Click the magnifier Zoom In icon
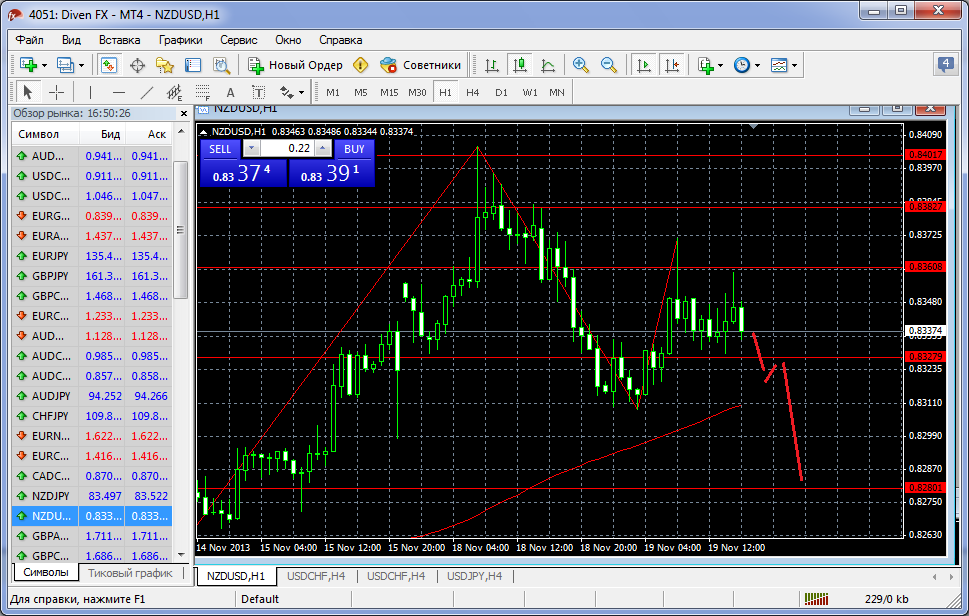The image size is (969, 616). pyautogui.click(x=580, y=65)
